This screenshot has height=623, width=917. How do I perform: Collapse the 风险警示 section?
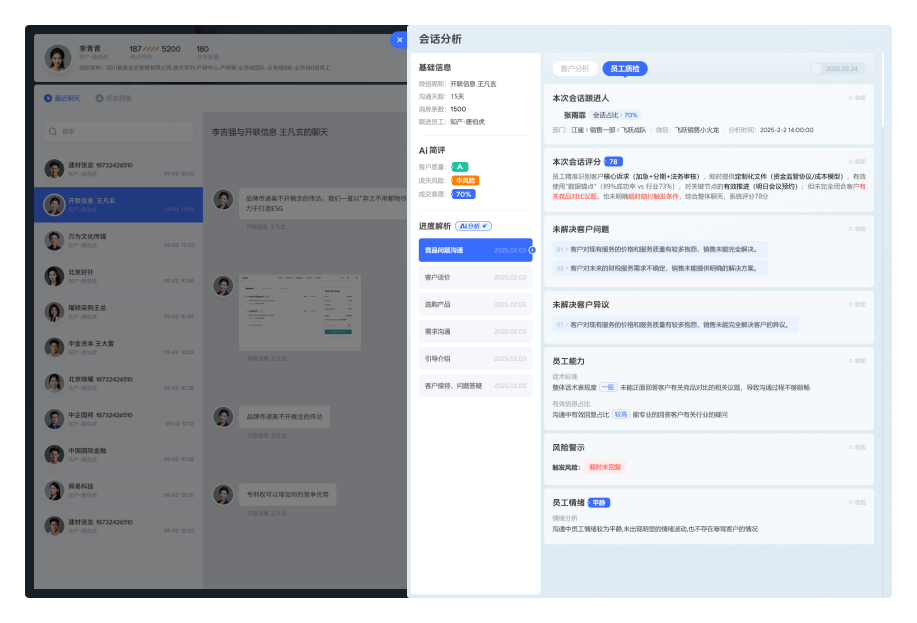point(857,447)
